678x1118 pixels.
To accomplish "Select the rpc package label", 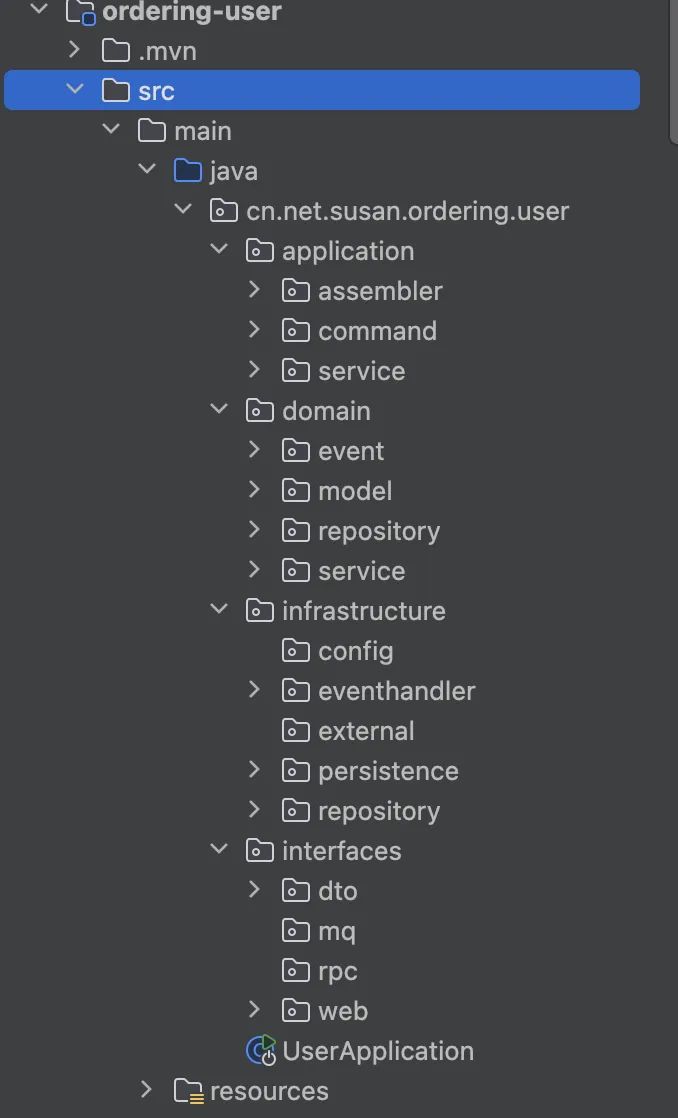I will [337, 971].
